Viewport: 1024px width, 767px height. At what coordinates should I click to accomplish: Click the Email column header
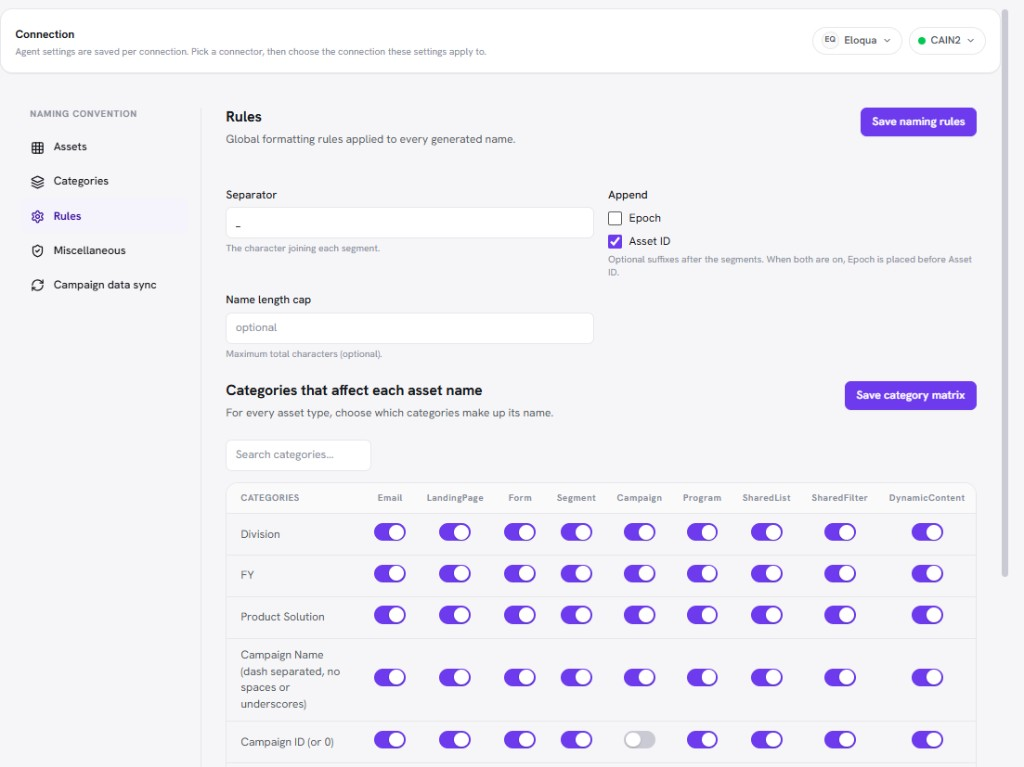(x=390, y=498)
